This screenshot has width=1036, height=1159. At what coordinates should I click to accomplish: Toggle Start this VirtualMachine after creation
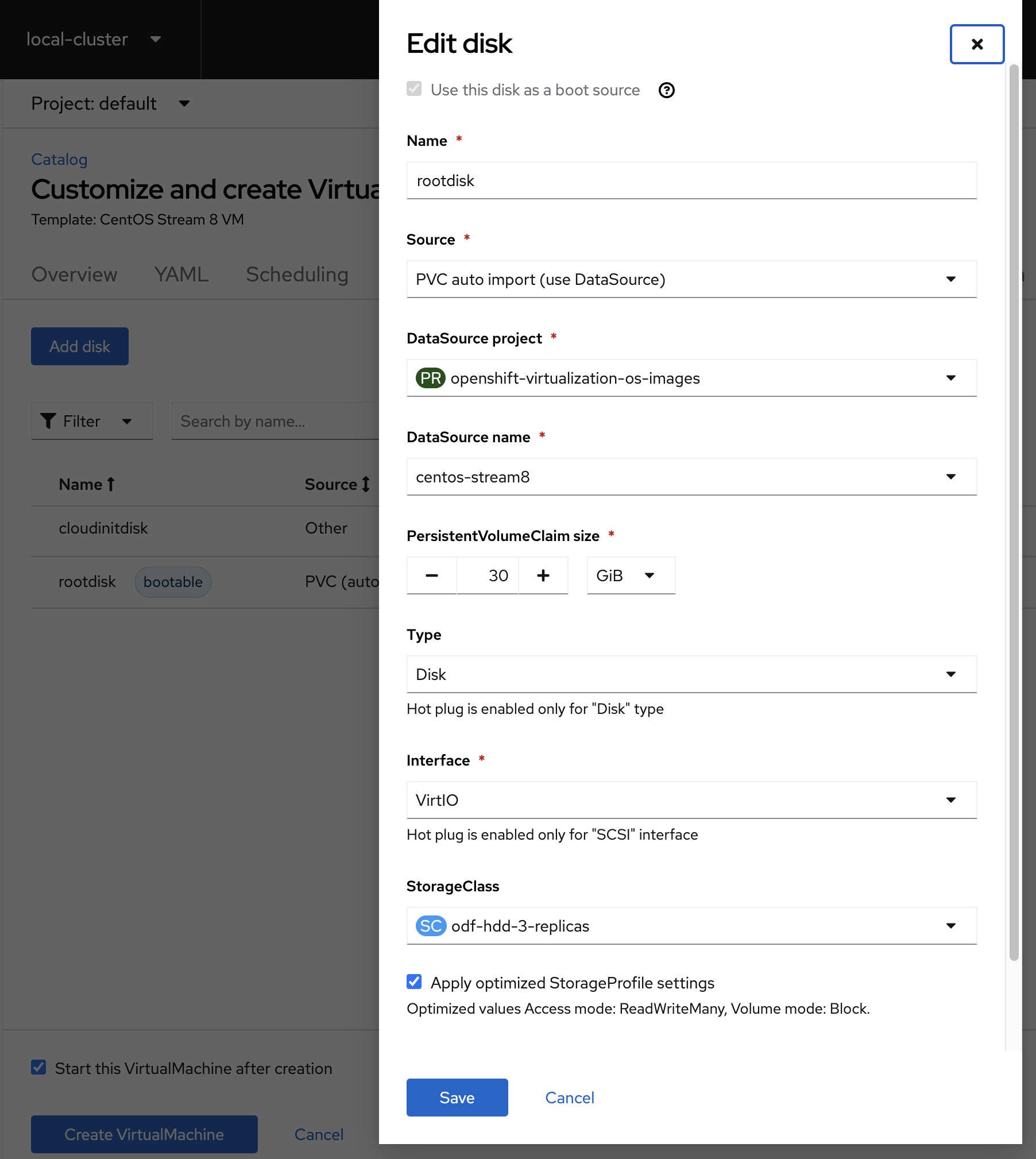click(38, 1068)
